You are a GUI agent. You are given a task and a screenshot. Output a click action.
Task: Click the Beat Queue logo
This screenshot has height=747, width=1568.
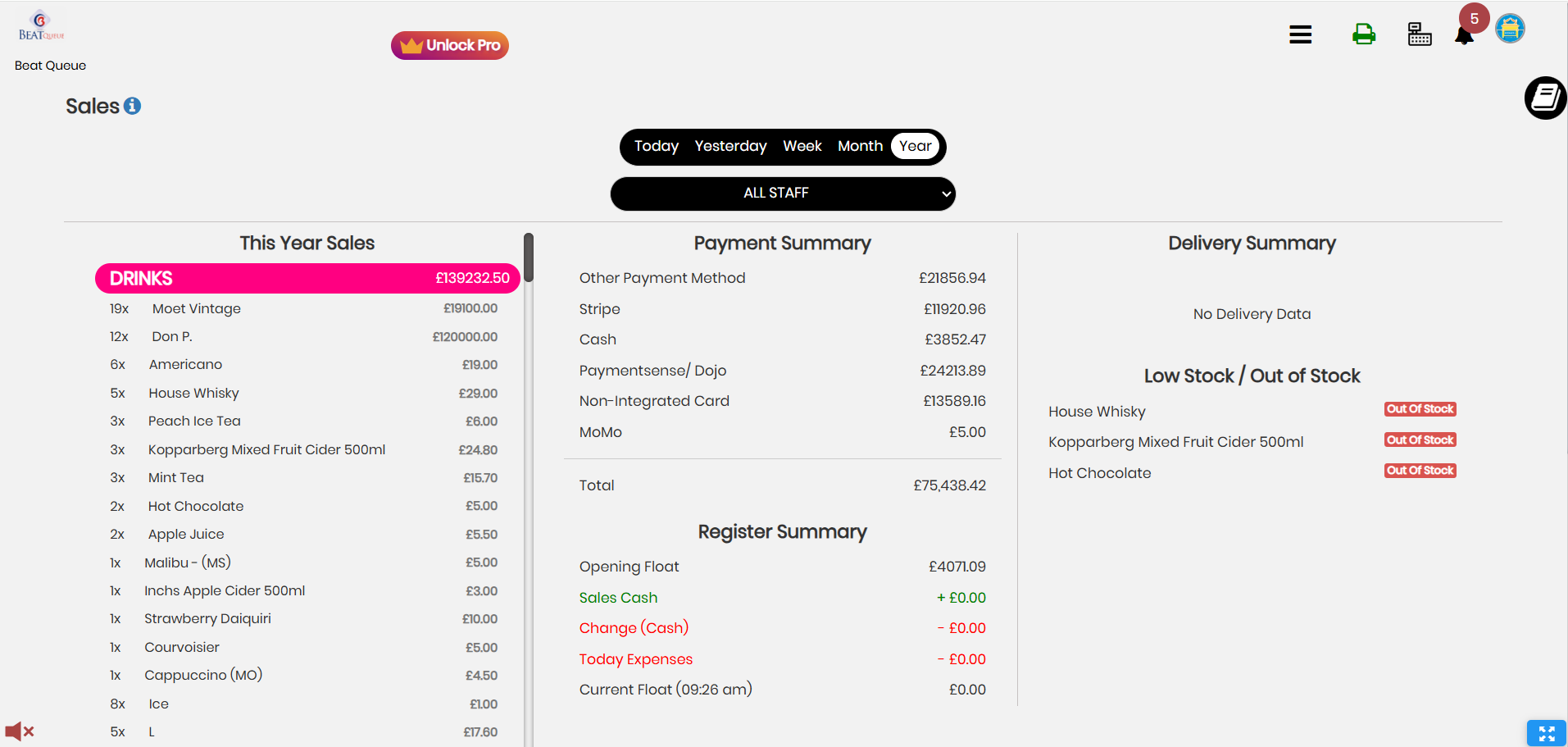[x=41, y=26]
